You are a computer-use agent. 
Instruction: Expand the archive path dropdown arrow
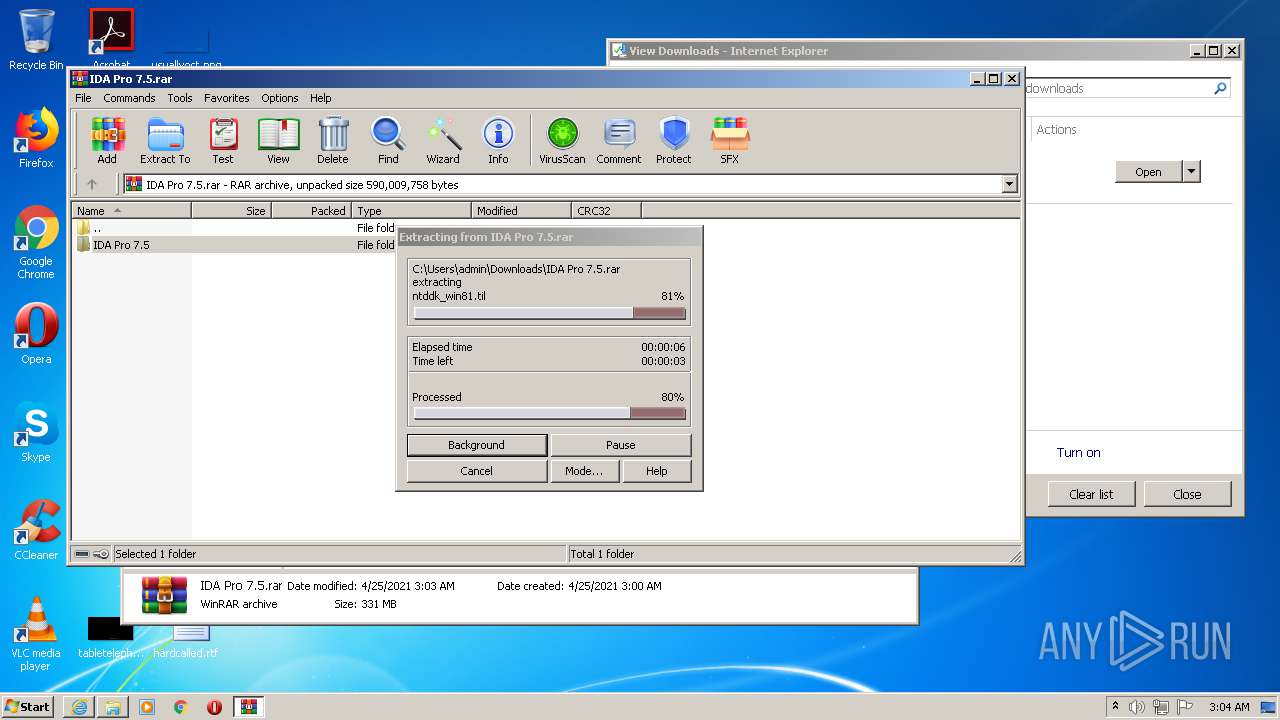coord(1009,184)
